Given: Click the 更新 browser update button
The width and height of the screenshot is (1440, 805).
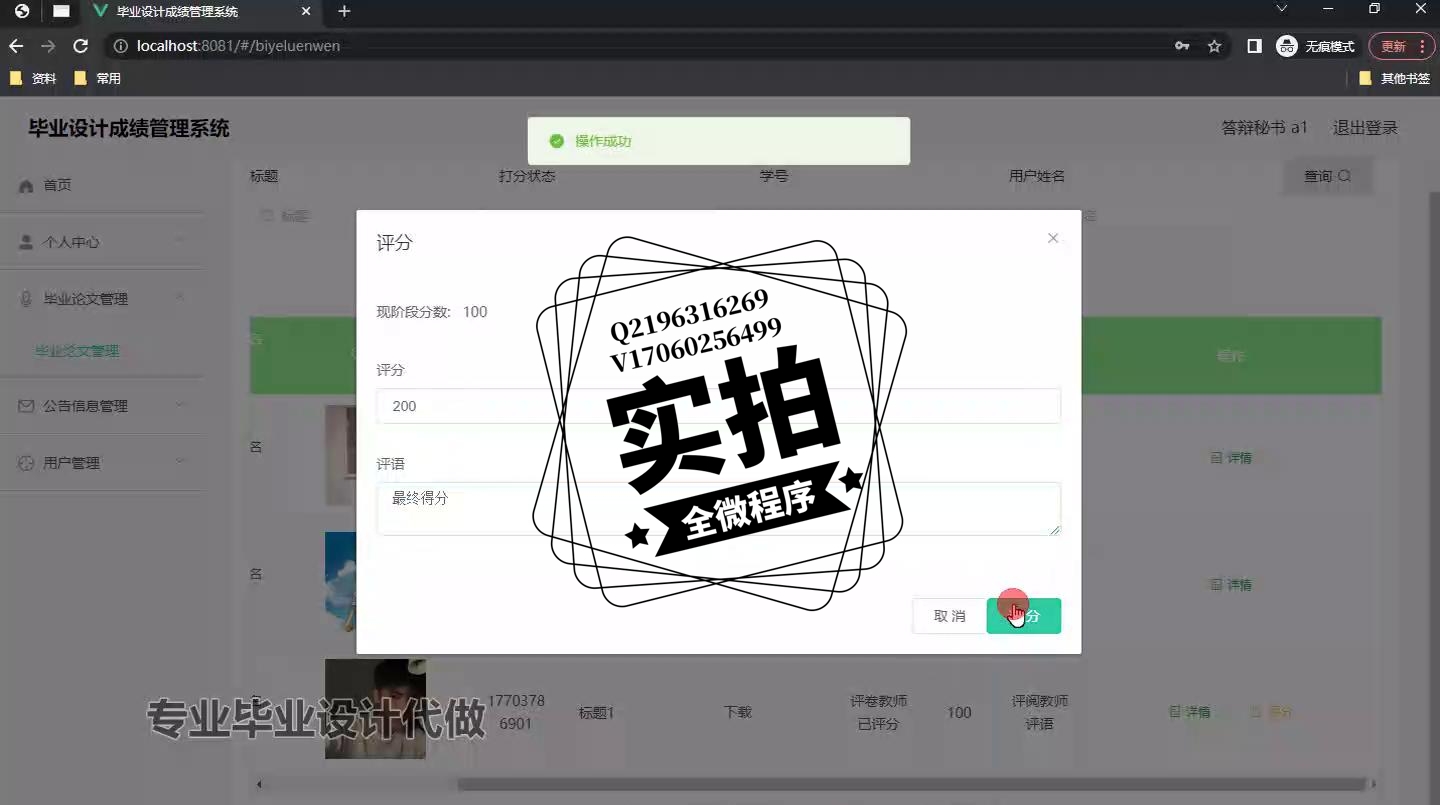Looking at the screenshot, I should 1393,46.
